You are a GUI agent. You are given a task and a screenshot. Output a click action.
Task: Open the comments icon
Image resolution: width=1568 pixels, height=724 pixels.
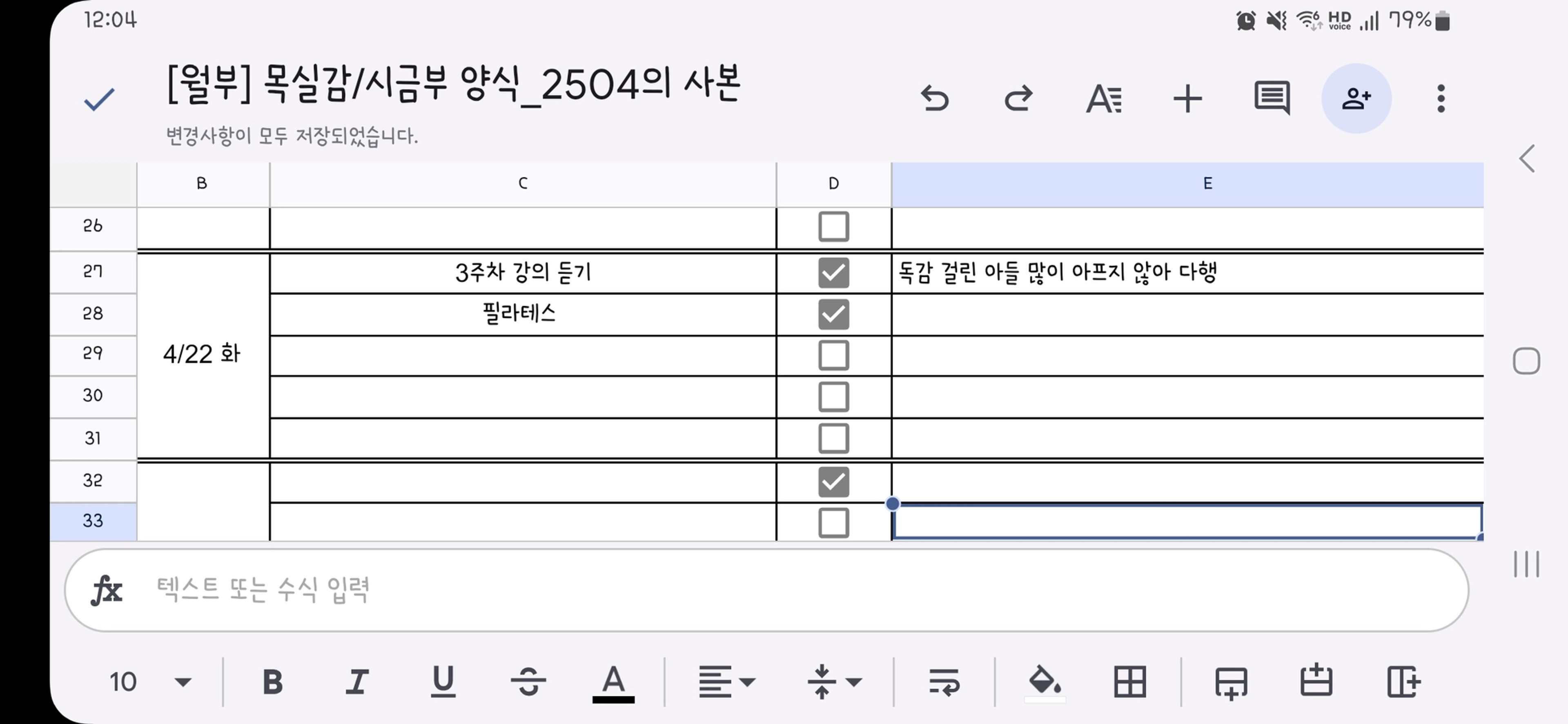(1272, 98)
